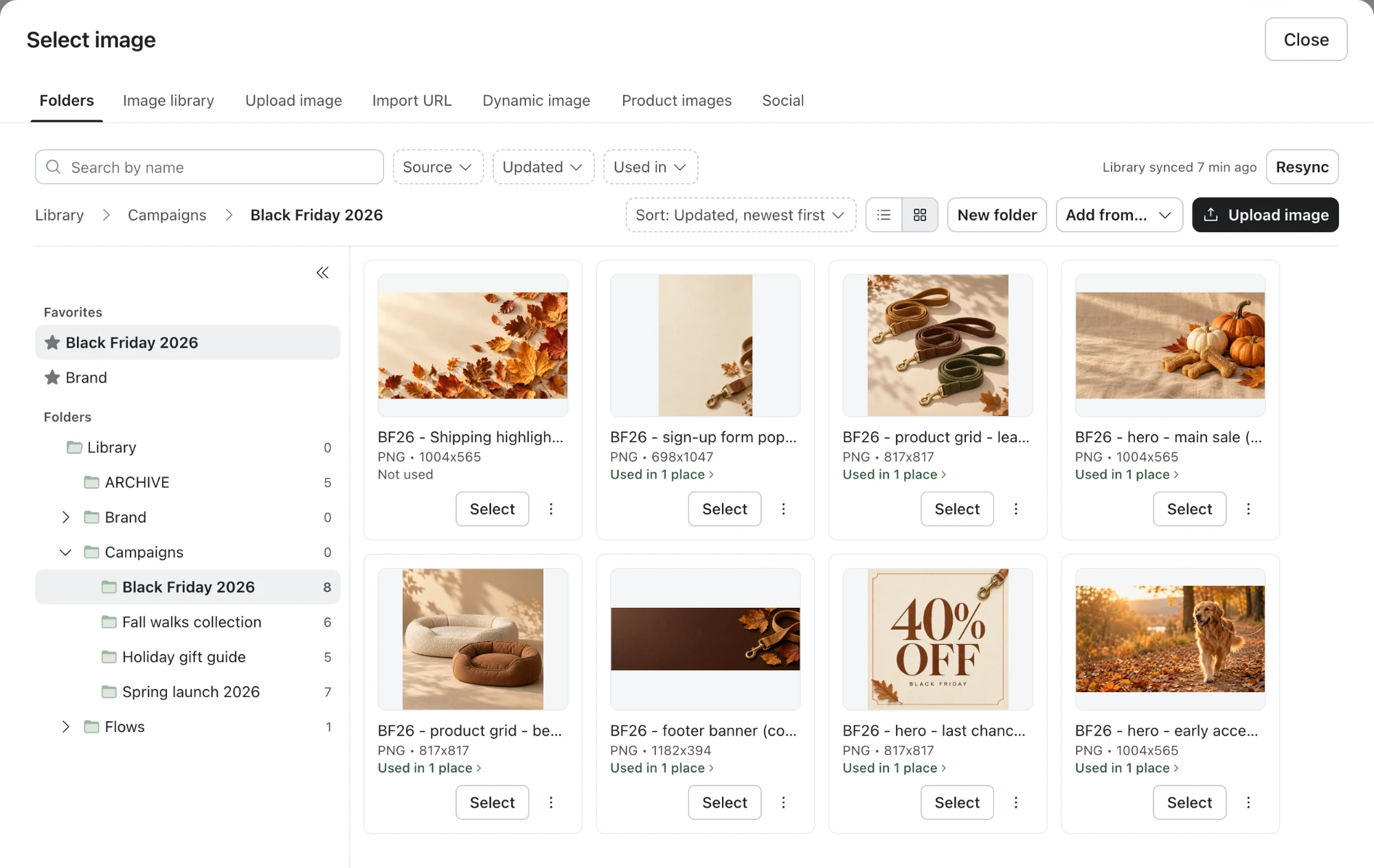
Task: Open more options for hero last chance image
Action: (1015, 802)
